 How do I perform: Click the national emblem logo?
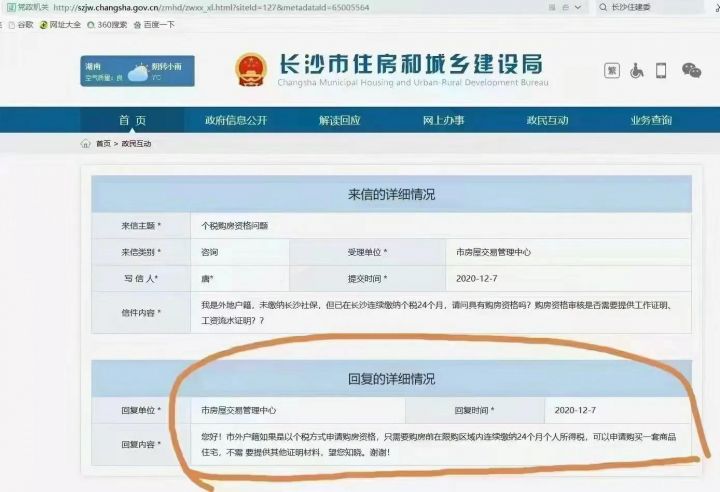pyautogui.click(x=251, y=69)
